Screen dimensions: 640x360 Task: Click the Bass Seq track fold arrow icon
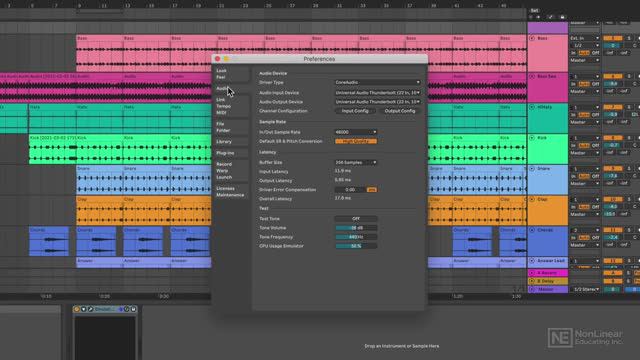pyautogui.click(x=532, y=76)
